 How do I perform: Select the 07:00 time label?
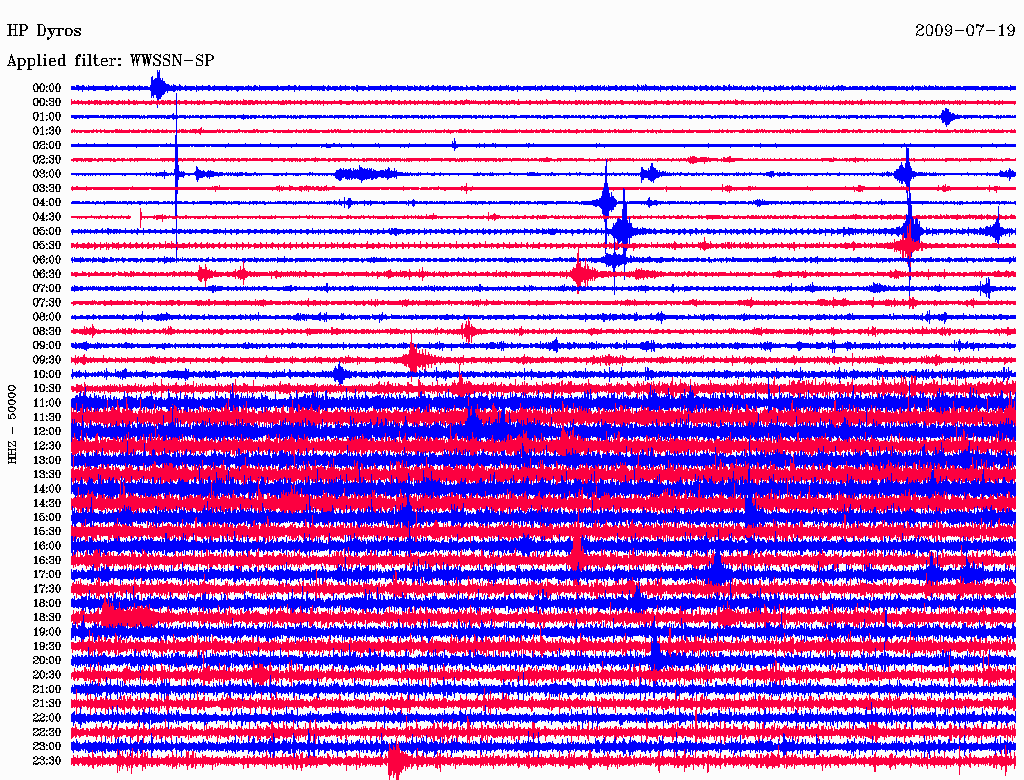tap(46, 288)
